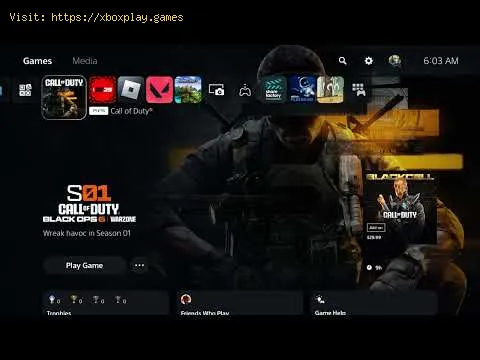
Task: Open the Explore grid icon tile
Action: pyautogui.click(x=25, y=90)
